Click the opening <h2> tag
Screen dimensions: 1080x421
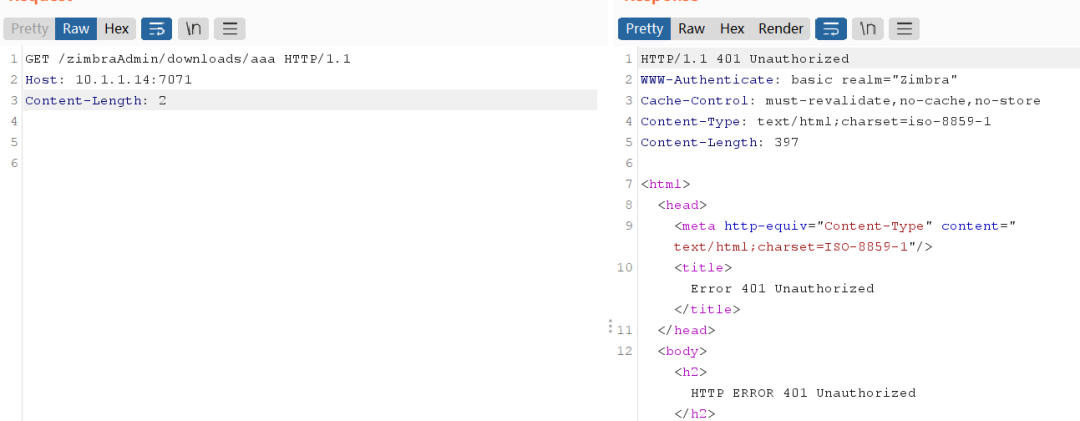(690, 372)
